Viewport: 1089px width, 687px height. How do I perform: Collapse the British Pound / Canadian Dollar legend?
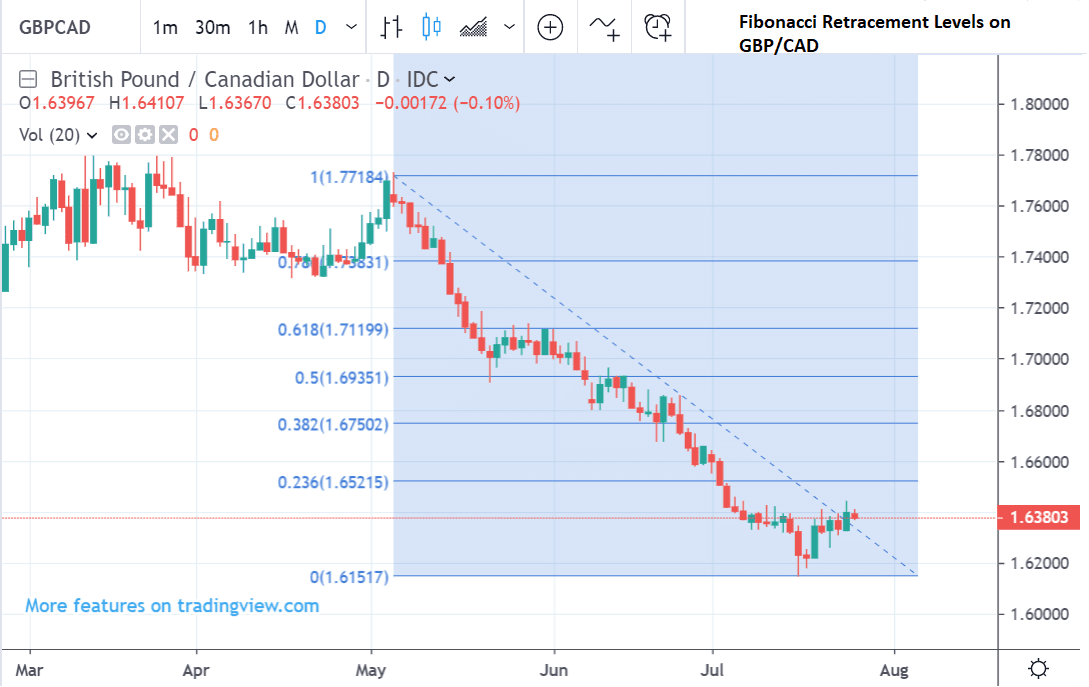pos(29,79)
